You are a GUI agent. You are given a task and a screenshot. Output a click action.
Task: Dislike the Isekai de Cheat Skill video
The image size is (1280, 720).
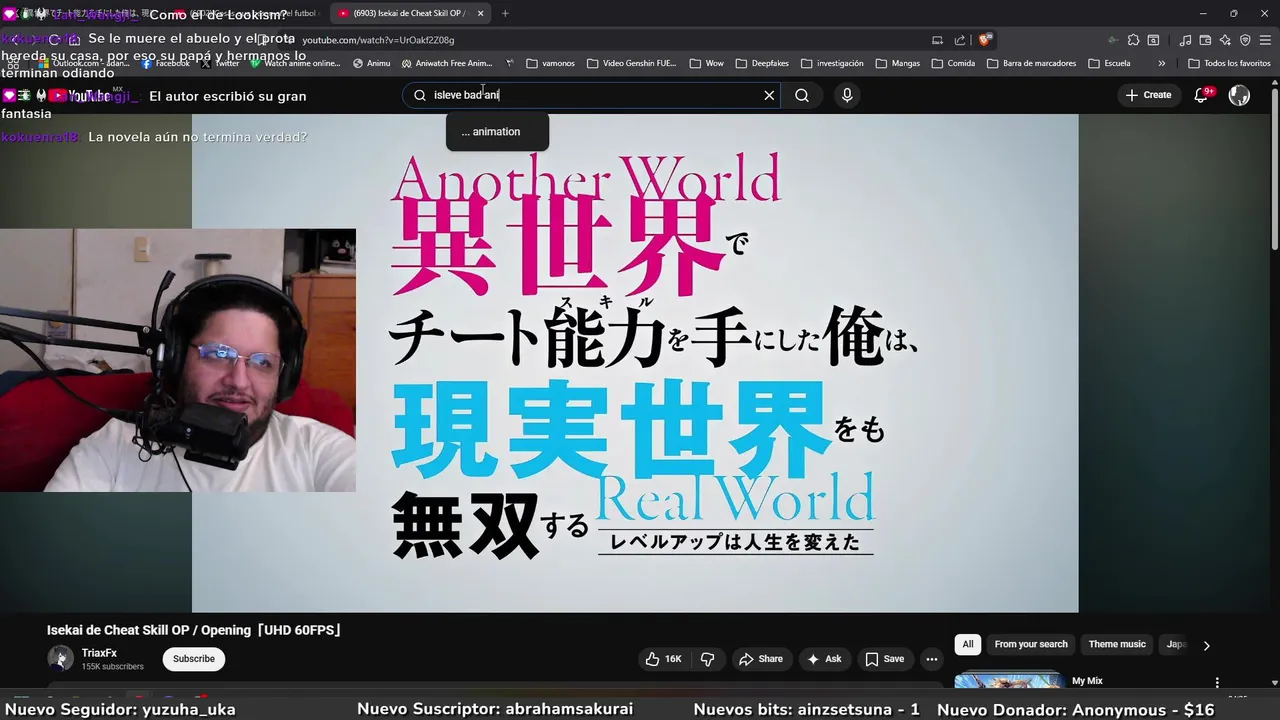pos(708,659)
